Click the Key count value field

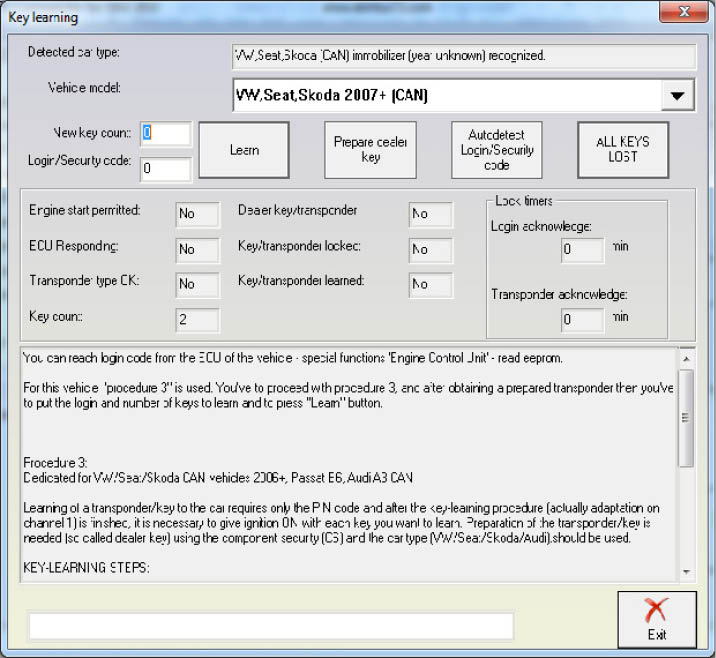pyautogui.click(x=197, y=320)
